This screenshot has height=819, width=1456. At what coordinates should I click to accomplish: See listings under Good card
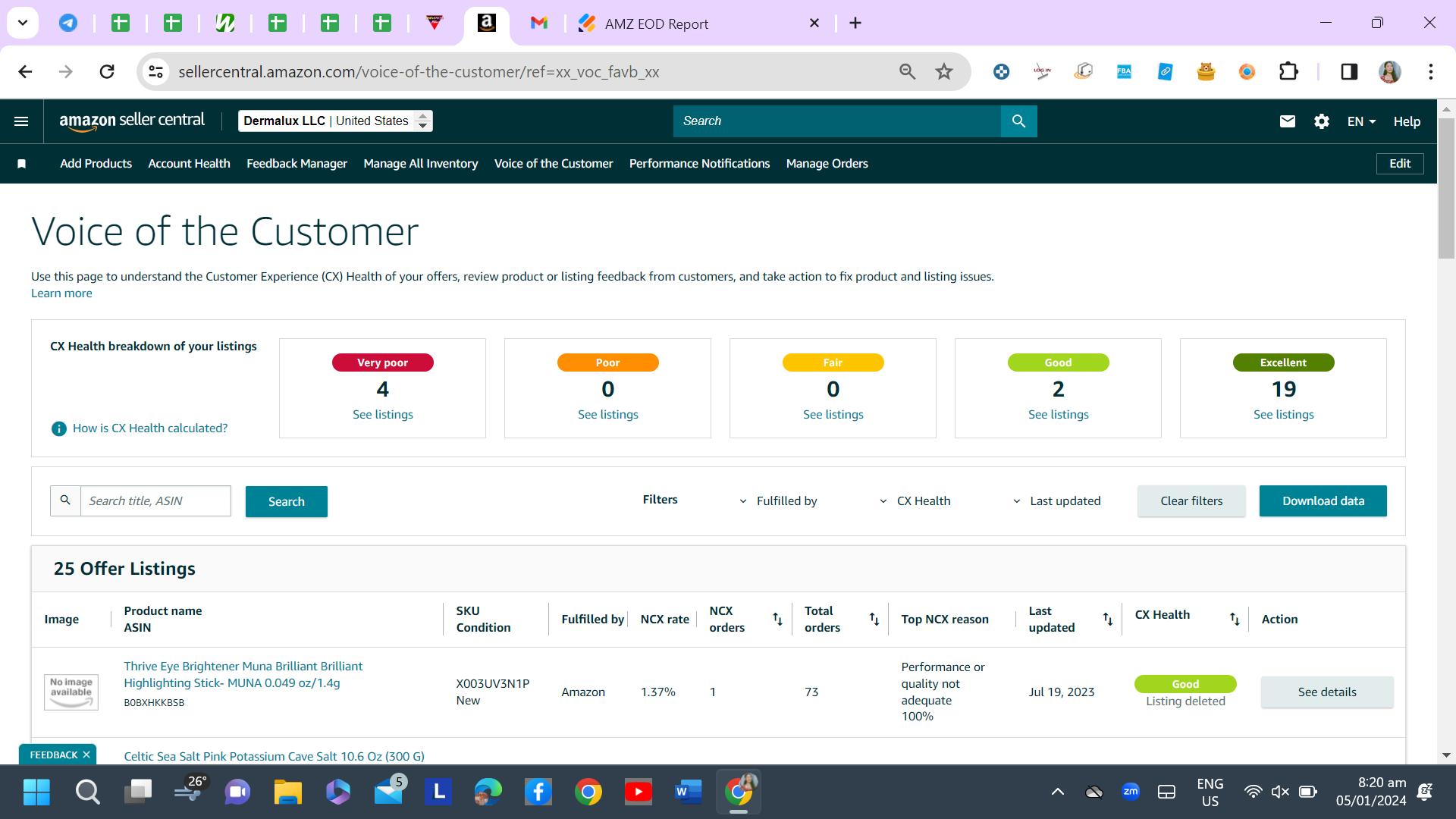(x=1058, y=415)
